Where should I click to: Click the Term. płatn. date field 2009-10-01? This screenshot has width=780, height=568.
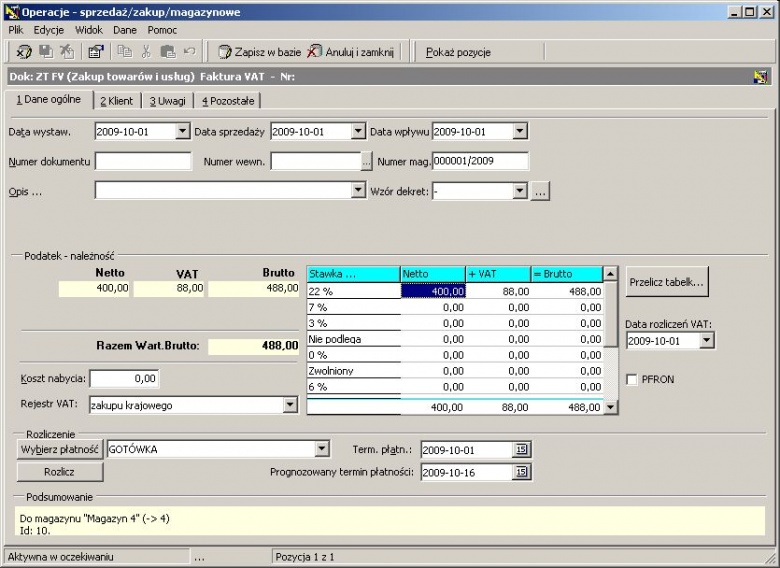click(467, 450)
